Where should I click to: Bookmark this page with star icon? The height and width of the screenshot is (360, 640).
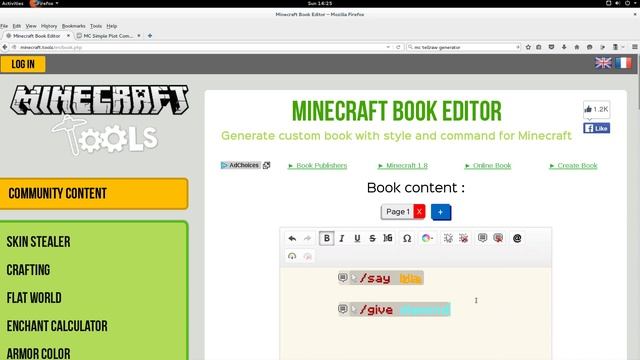coord(528,47)
